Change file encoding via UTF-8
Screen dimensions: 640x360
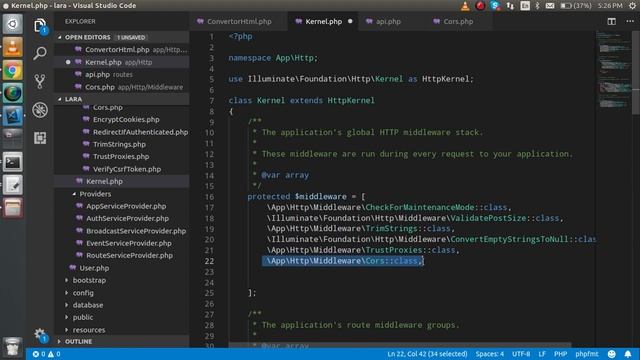click(521, 354)
